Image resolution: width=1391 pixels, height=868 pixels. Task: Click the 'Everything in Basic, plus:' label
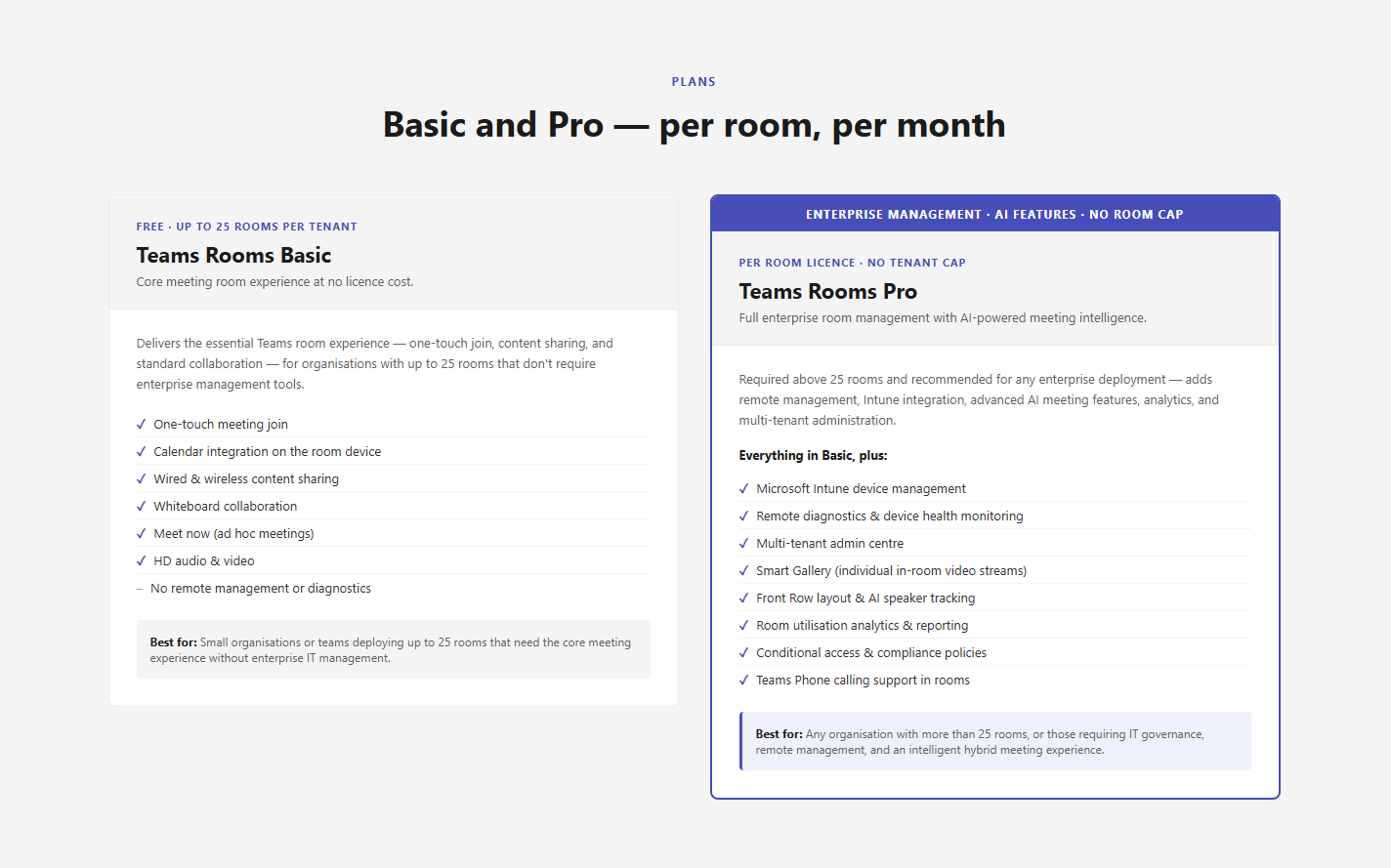pos(814,456)
